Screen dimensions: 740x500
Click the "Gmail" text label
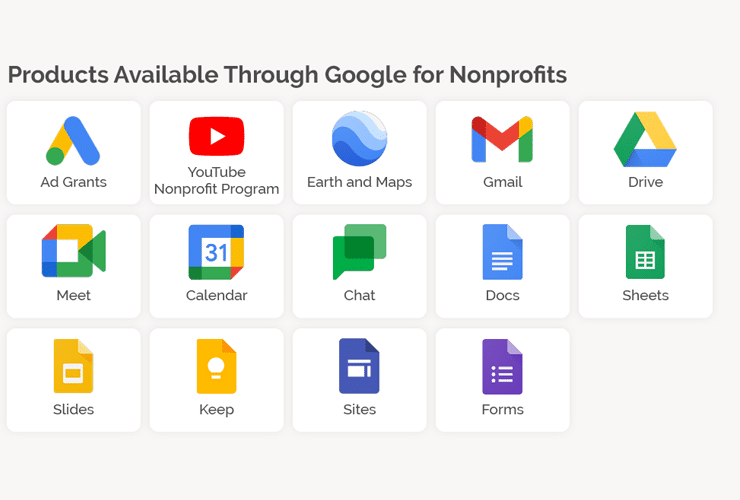pyautogui.click(x=503, y=182)
